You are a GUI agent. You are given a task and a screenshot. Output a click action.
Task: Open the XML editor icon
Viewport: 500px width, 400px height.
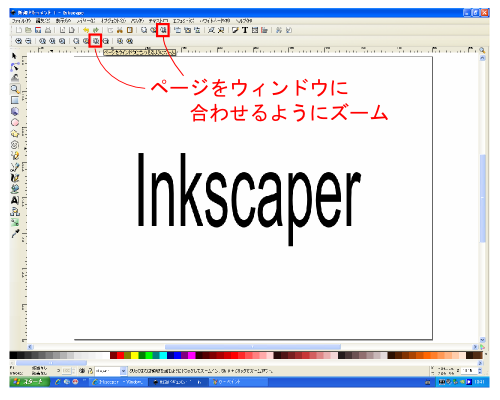coord(255,30)
